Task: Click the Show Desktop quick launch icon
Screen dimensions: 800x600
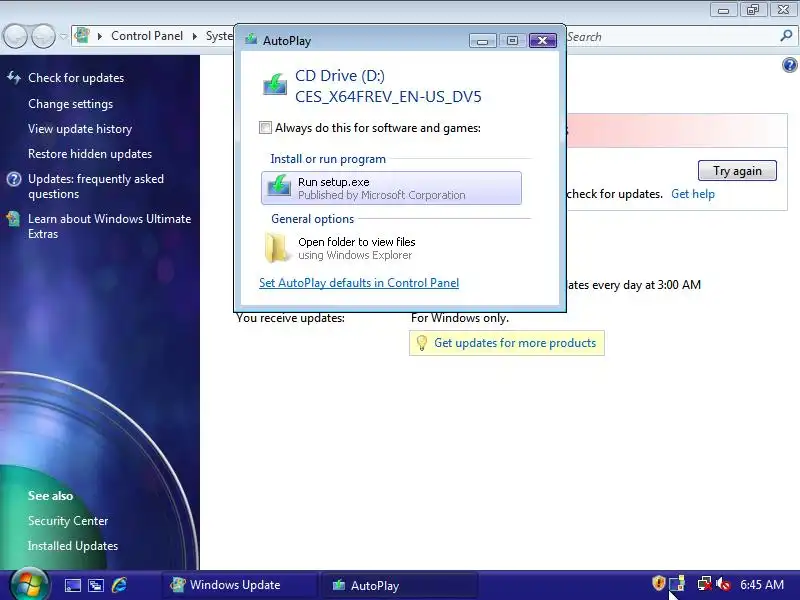Action: pyautogui.click(x=72, y=585)
